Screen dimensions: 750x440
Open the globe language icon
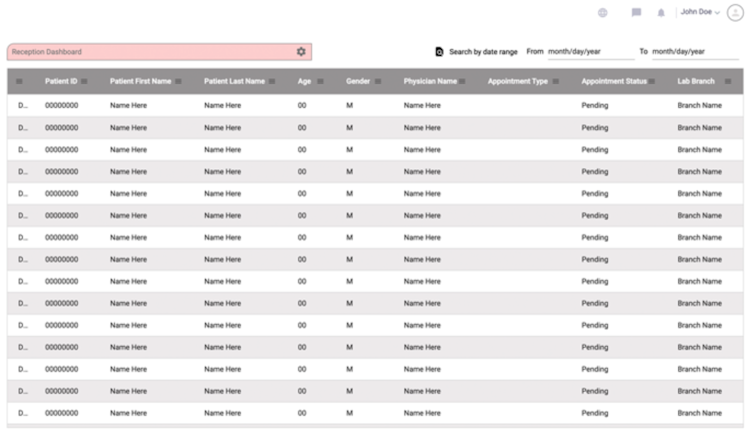(x=602, y=13)
